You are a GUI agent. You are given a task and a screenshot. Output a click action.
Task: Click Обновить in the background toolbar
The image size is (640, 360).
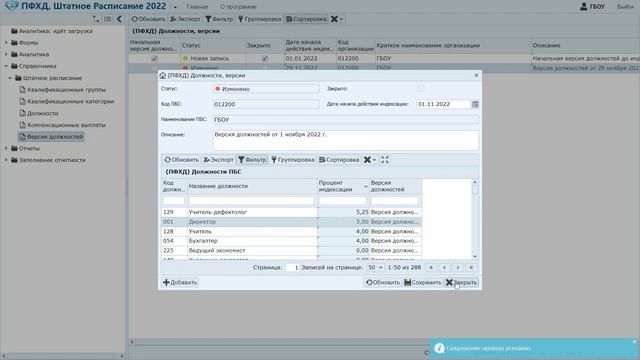(148, 19)
